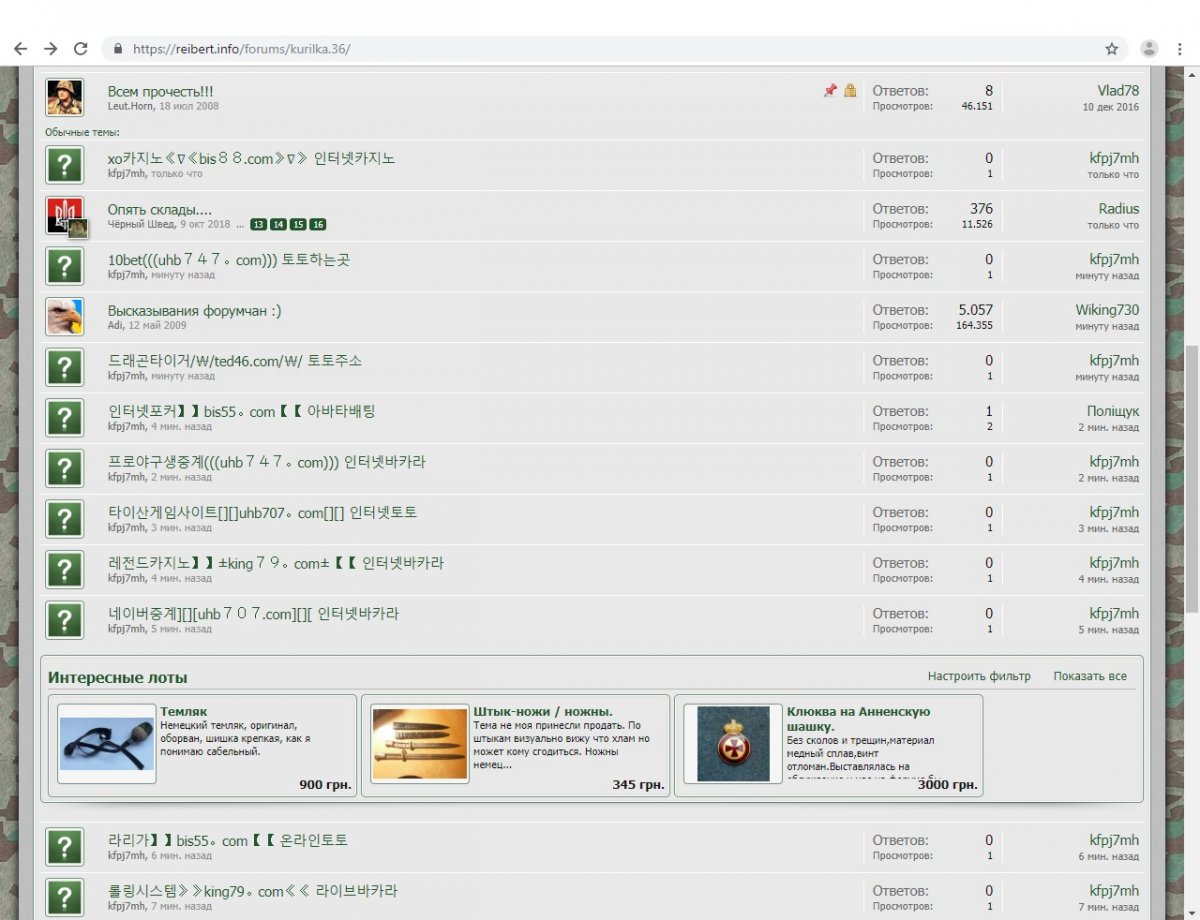Click avatar beside 레전드카지노 king79 thread
This screenshot has width=1200, height=920.
(x=65, y=569)
